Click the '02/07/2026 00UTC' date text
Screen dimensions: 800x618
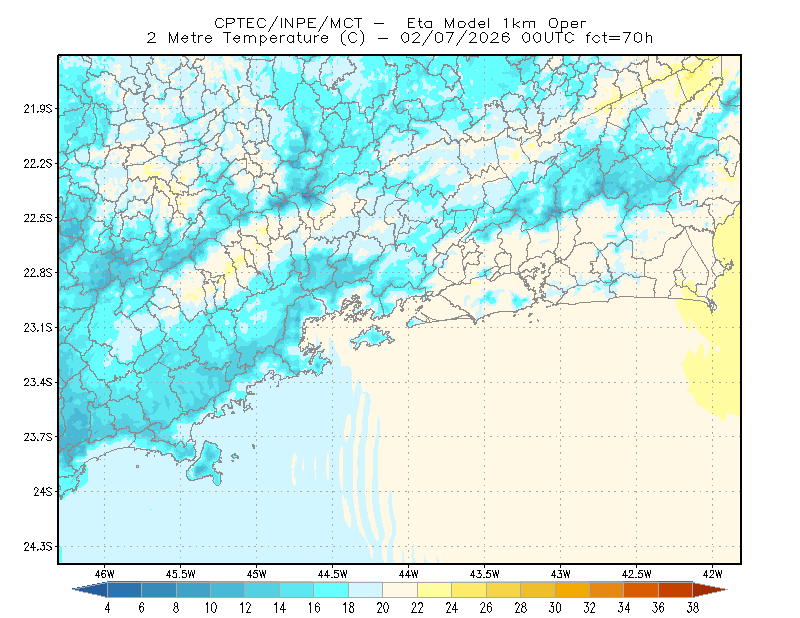[x=488, y=38]
